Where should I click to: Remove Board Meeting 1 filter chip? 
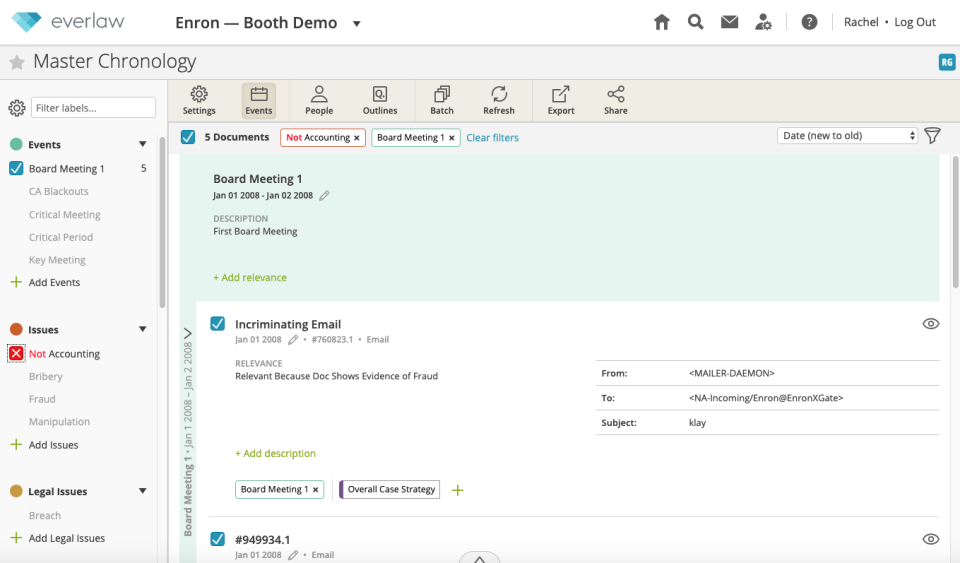tap(451, 138)
